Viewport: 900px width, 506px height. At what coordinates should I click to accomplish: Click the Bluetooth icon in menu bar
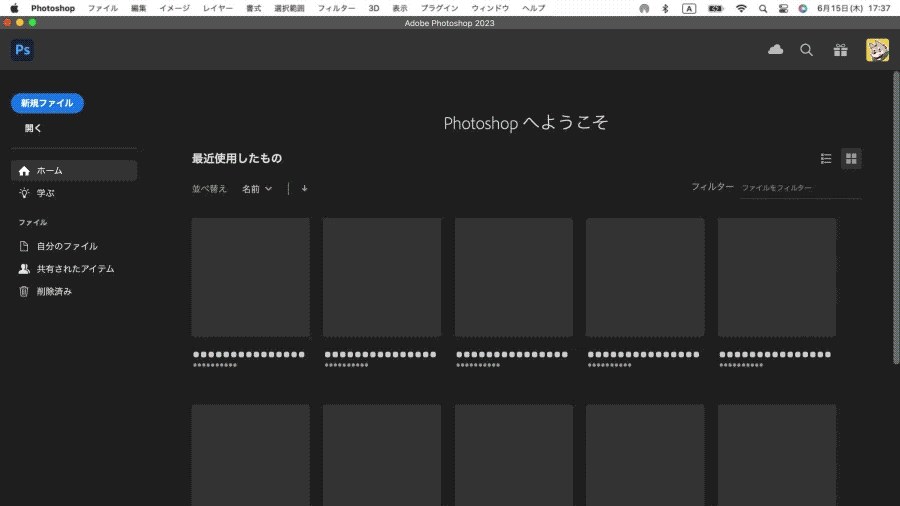pos(665,8)
